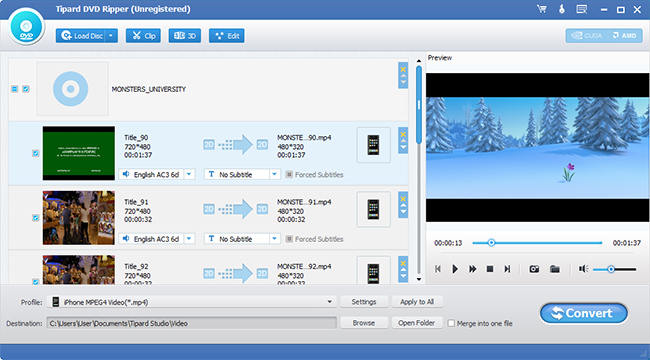Mute the preview audio
This screenshot has height=360, width=650.
tap(584, 269)
